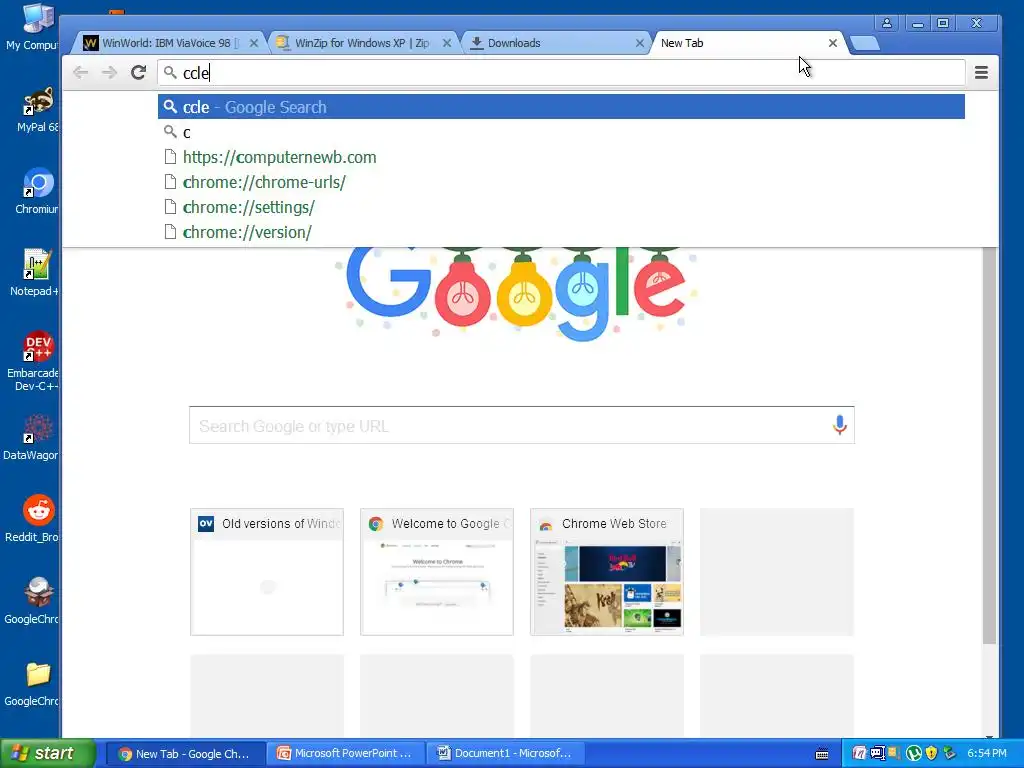Click the chat bubble tray icon

tap(877, 754)
